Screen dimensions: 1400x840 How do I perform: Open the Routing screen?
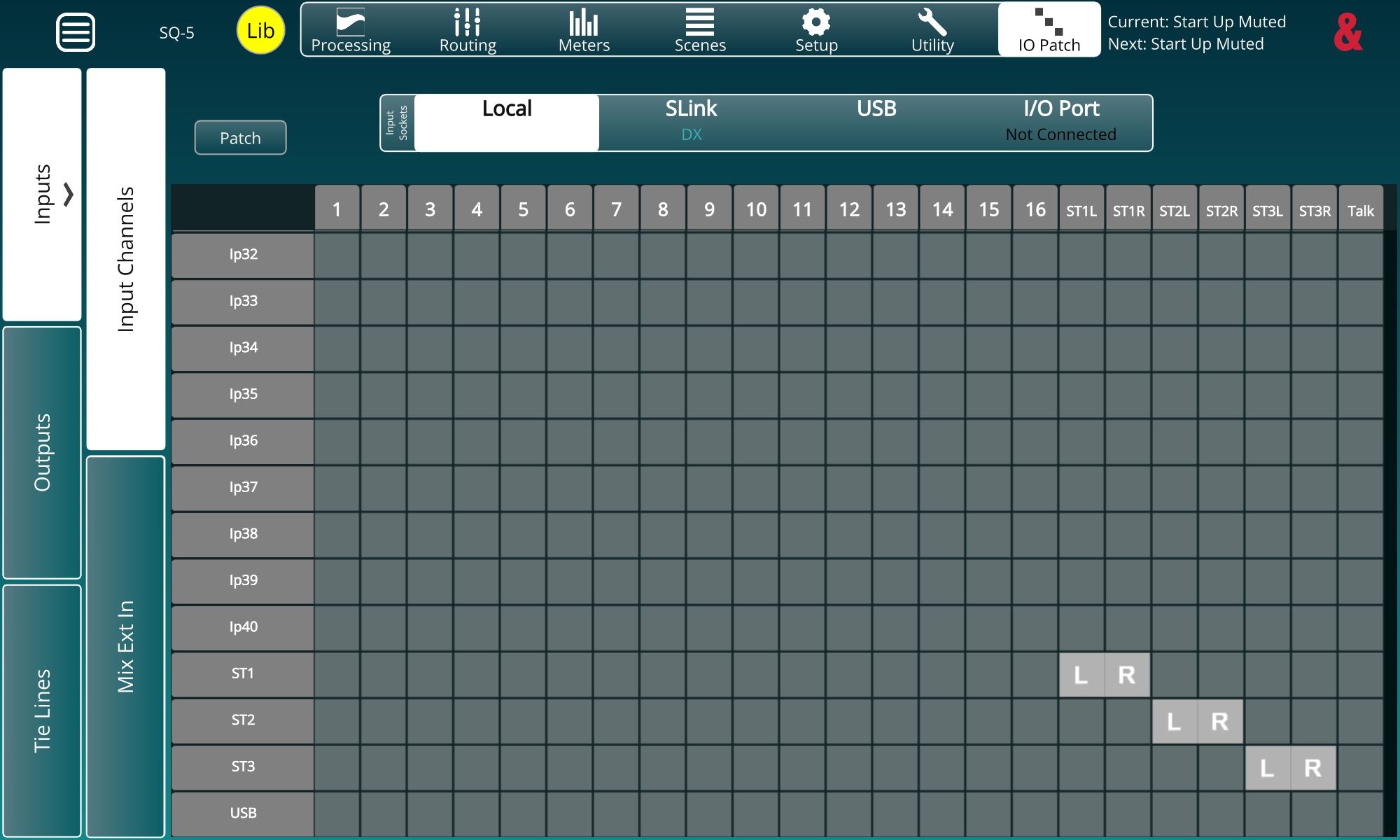468,31
